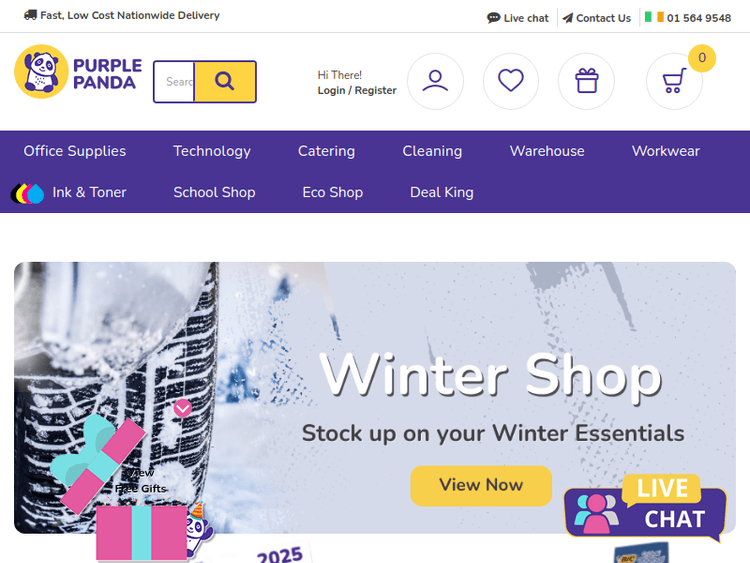Open the Live Chat widget badge
Screen dimensions: 750x563
click(645, 508)
